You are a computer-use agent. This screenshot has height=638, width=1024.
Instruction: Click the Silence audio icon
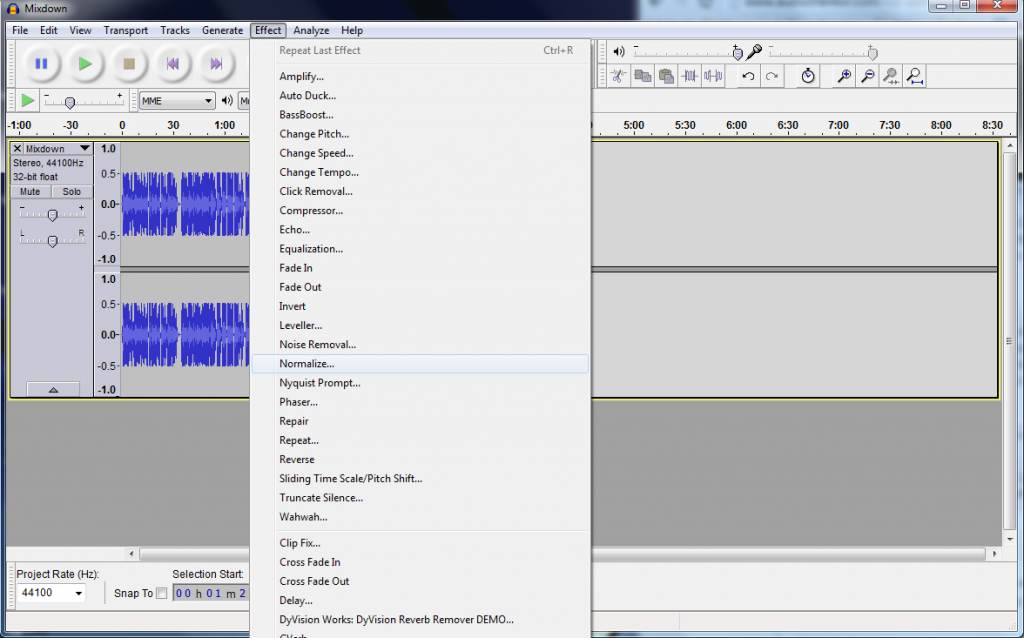pos(713,76)
